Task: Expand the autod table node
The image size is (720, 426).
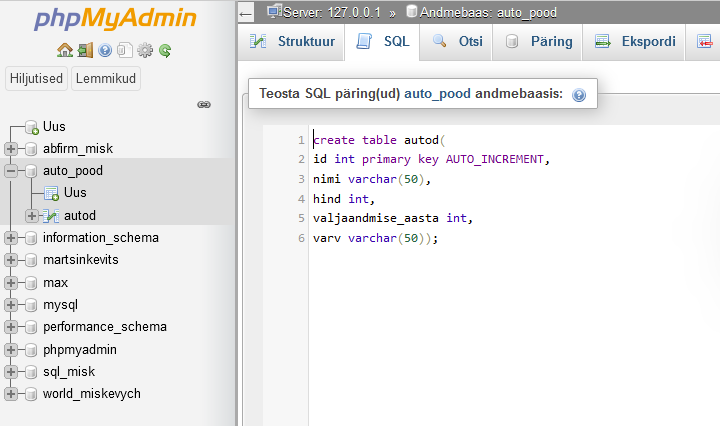Action: click(x=31, y=215)
